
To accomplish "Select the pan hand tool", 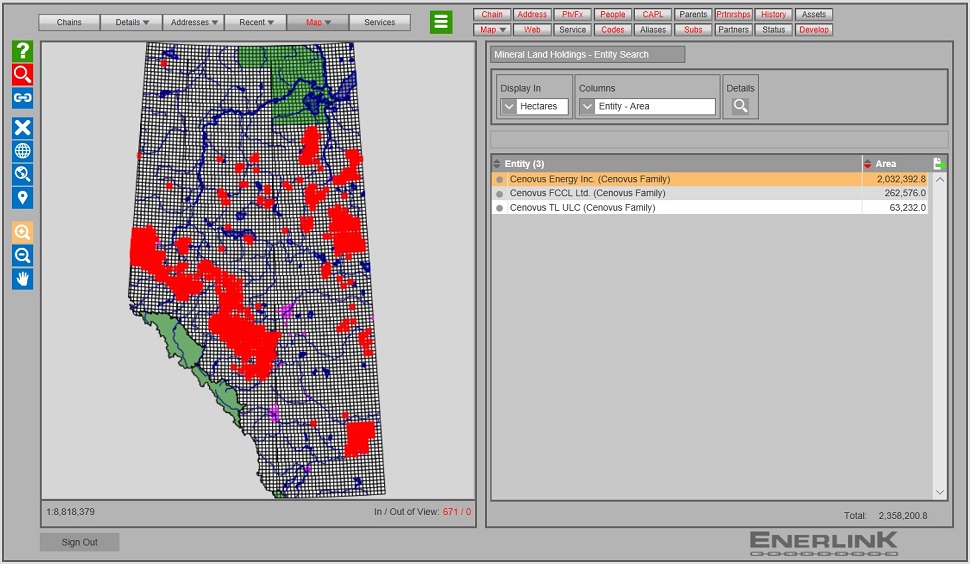I will coord(22,279).
